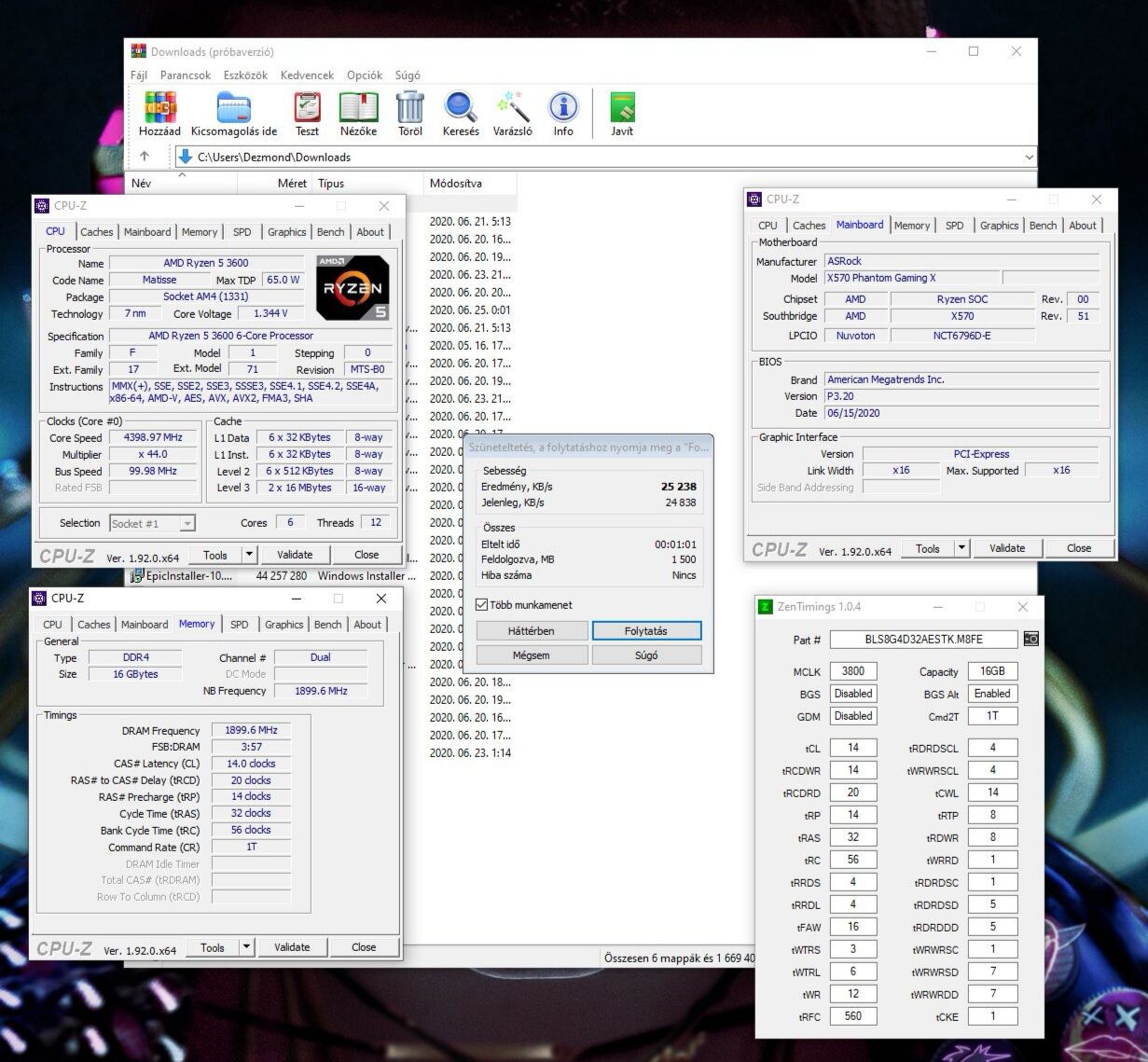
Task: Sort the file list by the Név column header
Action: coord(182,184)
